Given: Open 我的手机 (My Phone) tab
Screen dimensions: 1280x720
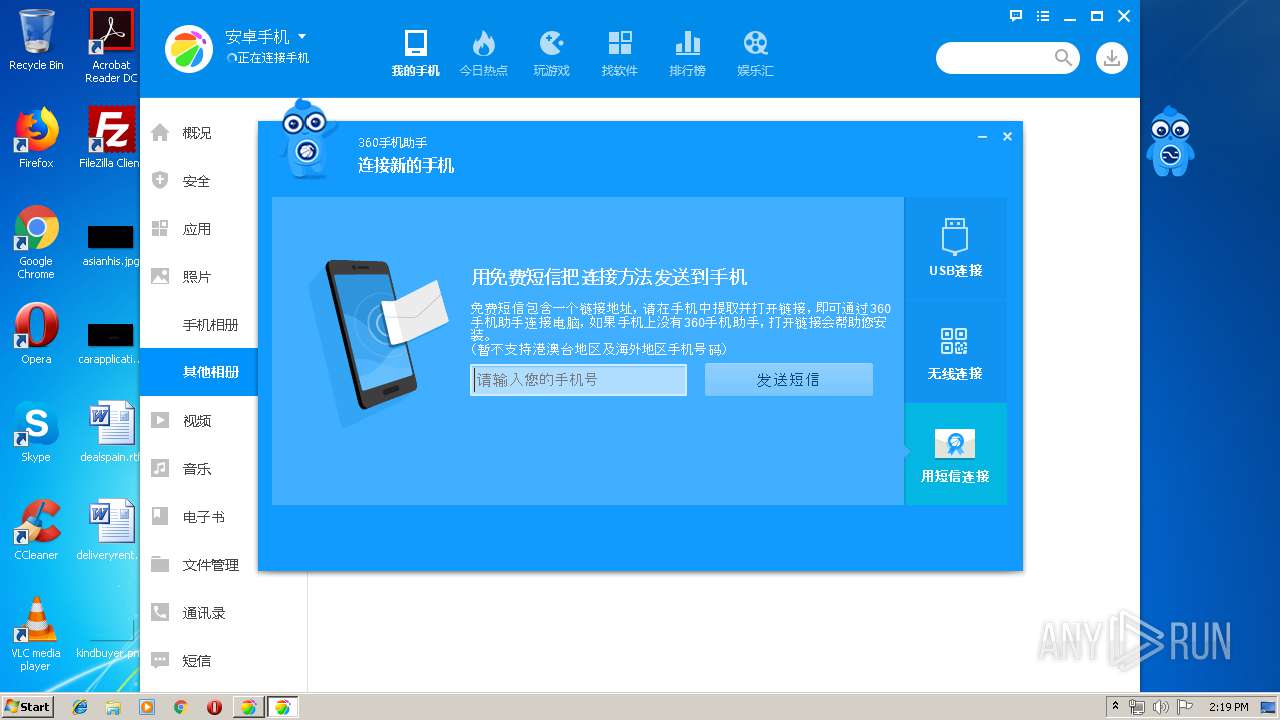Looking at the screenshot, I should tap(415, 53).
